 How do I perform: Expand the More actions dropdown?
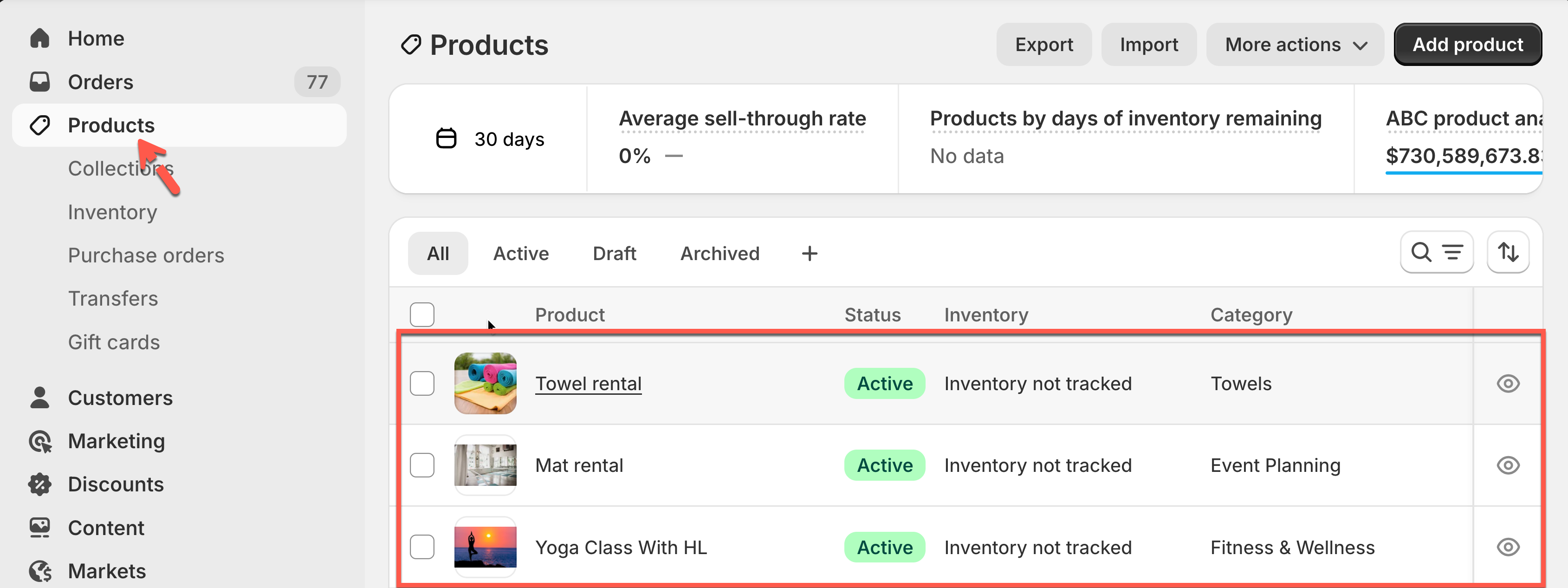(x=1295, y=45)
